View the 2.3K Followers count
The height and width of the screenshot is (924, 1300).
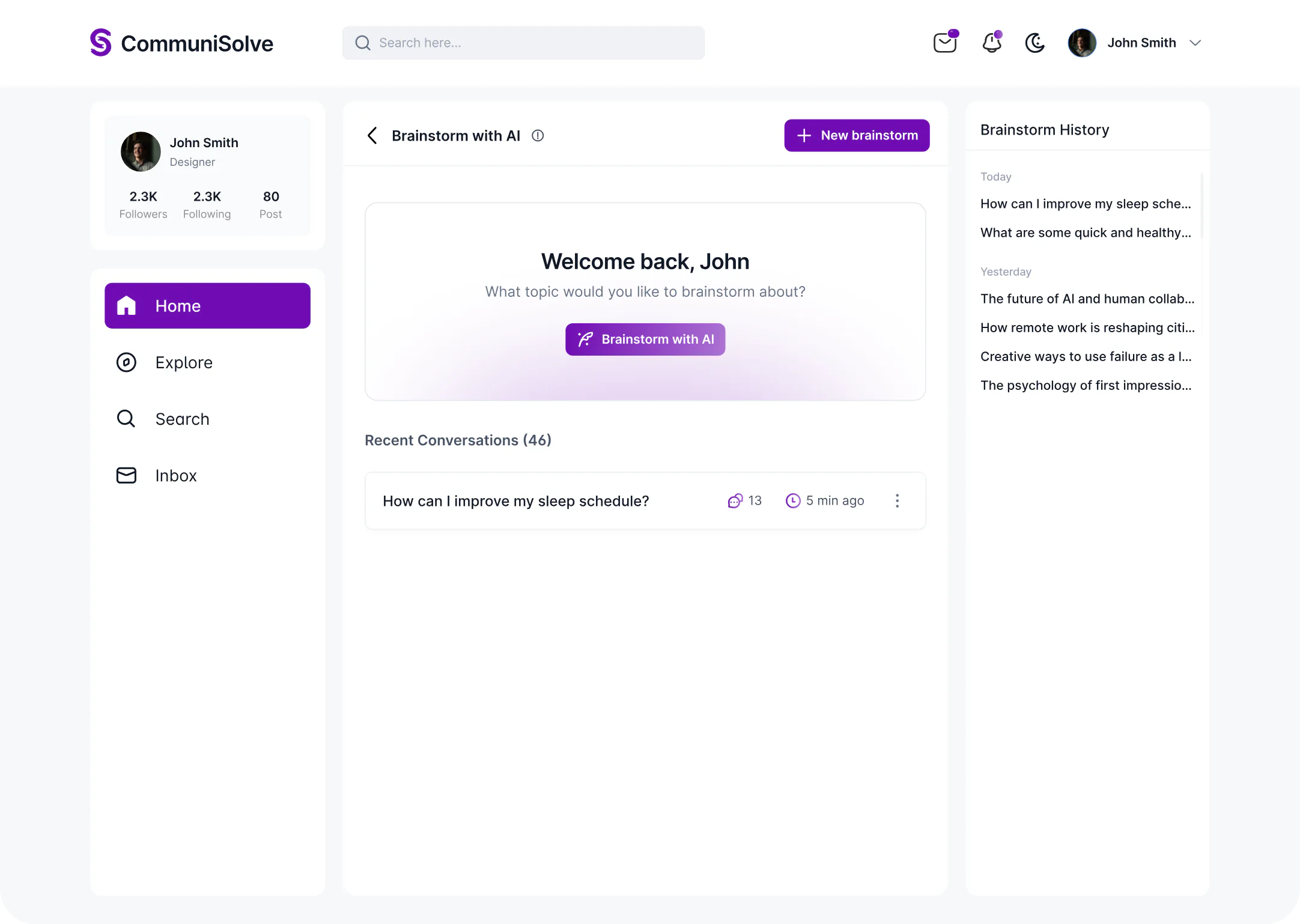(143, 205)
